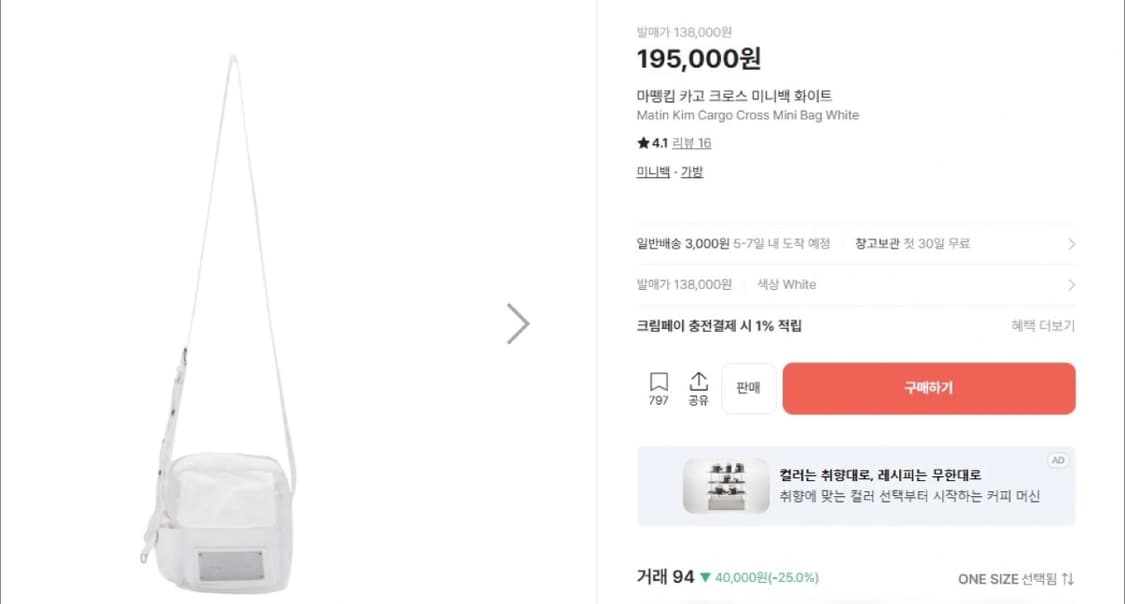
Task: Click the next arrow to view another product image
Action: pos(518,322)
